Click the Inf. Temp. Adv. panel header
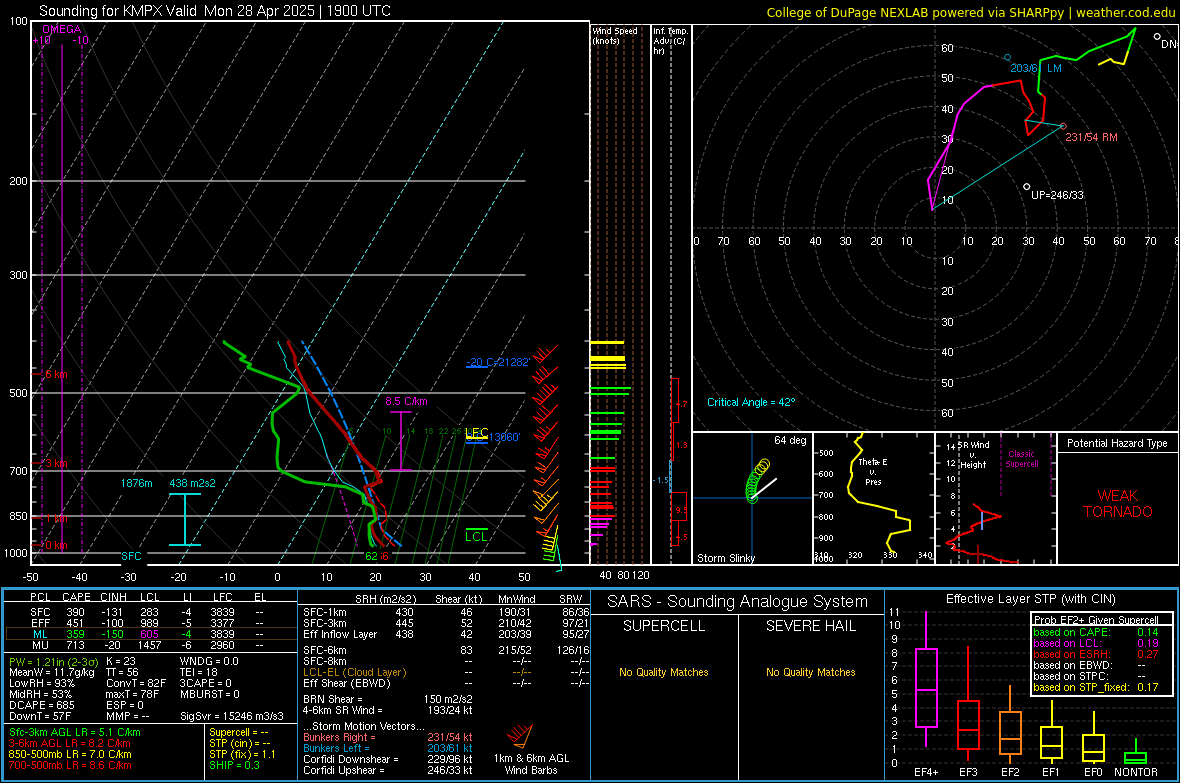The image size is (1180, 783). pos(670,41)
